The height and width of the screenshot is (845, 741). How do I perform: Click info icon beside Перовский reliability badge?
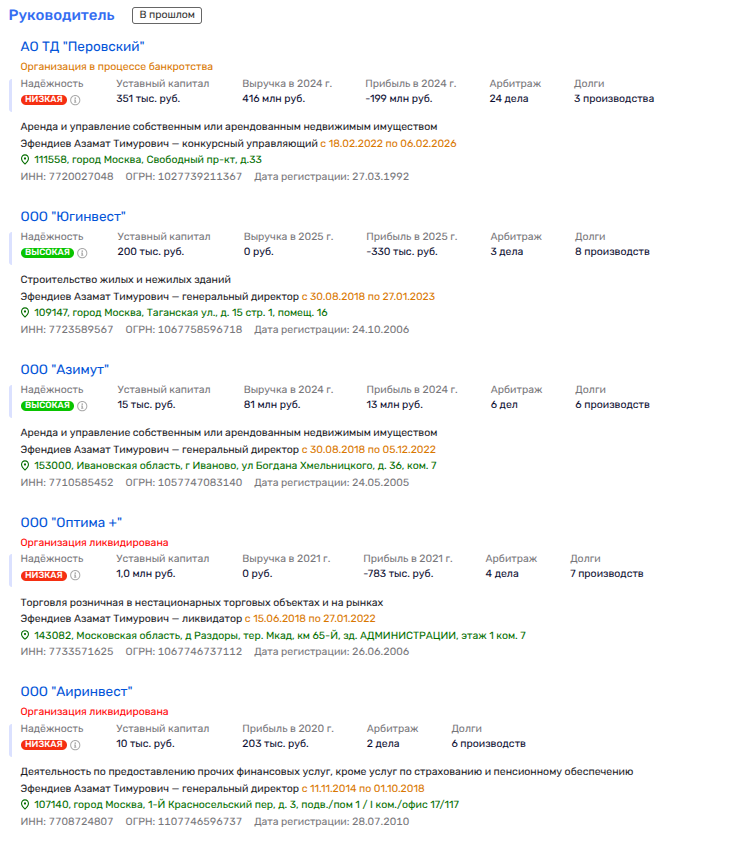click(75, 100)
